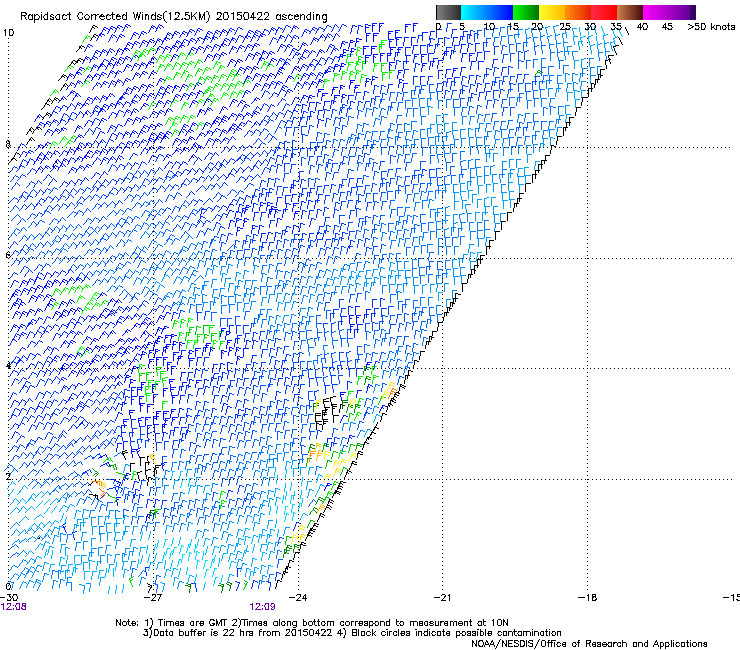Click longitude label '-27' on the bottom axis
The width and height of the screenshot is (740, 650).
coord(153,597)
